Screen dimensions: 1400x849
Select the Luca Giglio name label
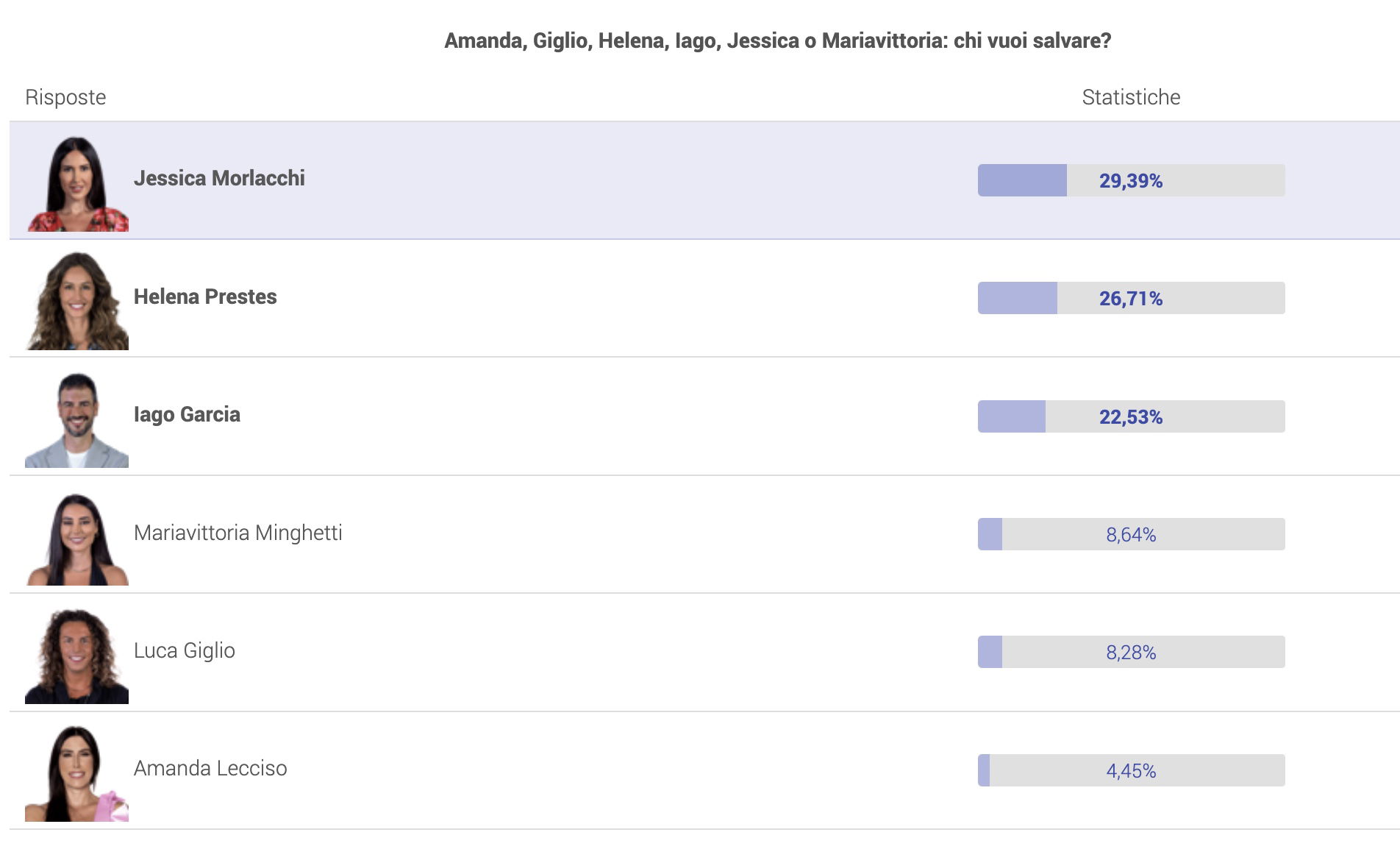185,651
